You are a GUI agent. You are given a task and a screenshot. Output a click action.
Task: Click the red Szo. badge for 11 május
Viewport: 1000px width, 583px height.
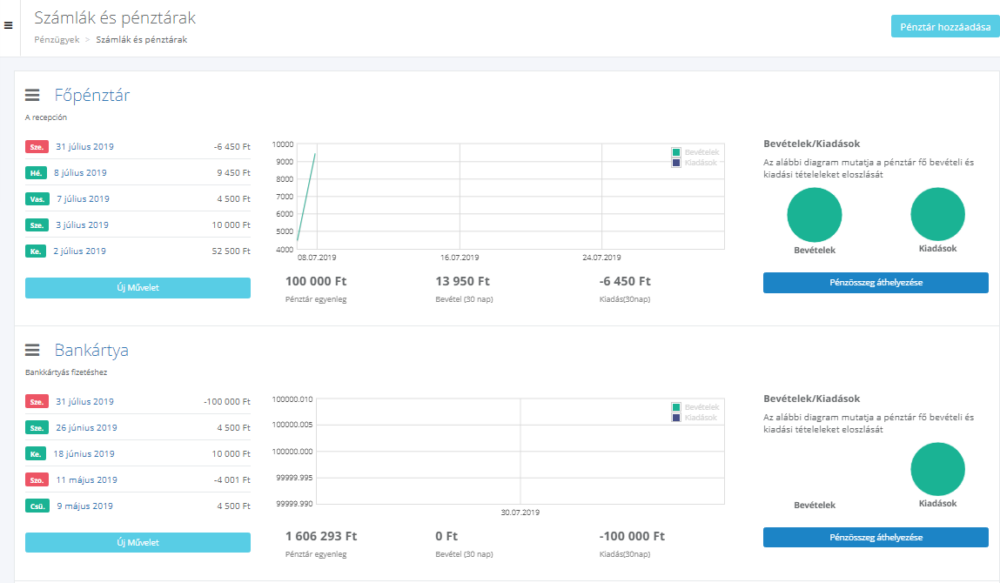point(36,479)
